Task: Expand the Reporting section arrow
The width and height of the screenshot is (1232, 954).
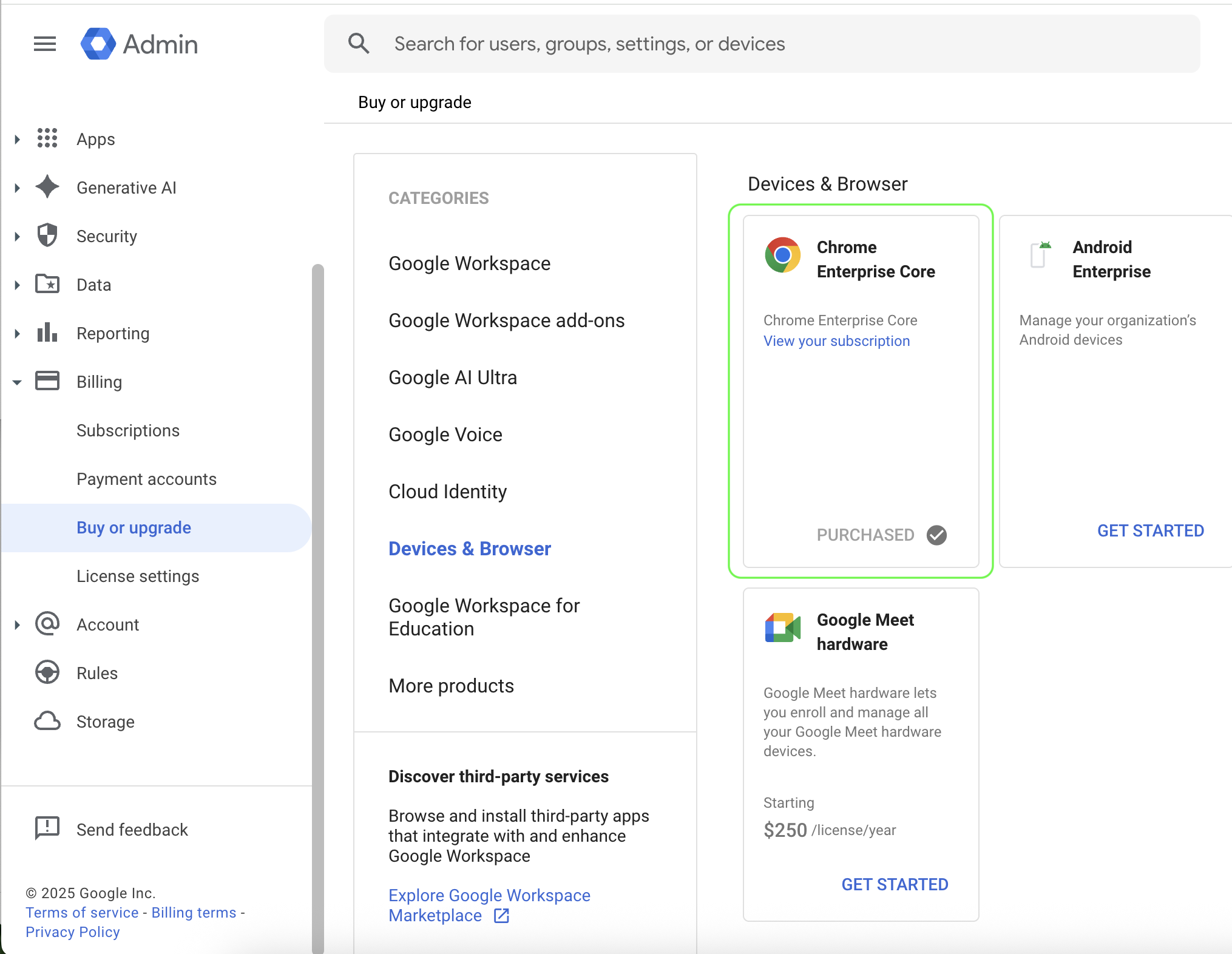Action: point(17,334)
